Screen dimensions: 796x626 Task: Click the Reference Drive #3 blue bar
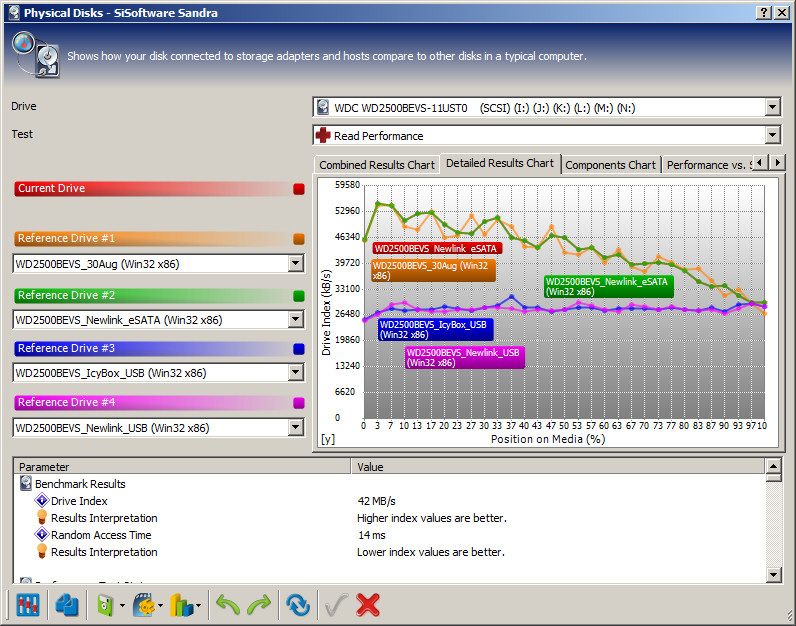(152, 348)
